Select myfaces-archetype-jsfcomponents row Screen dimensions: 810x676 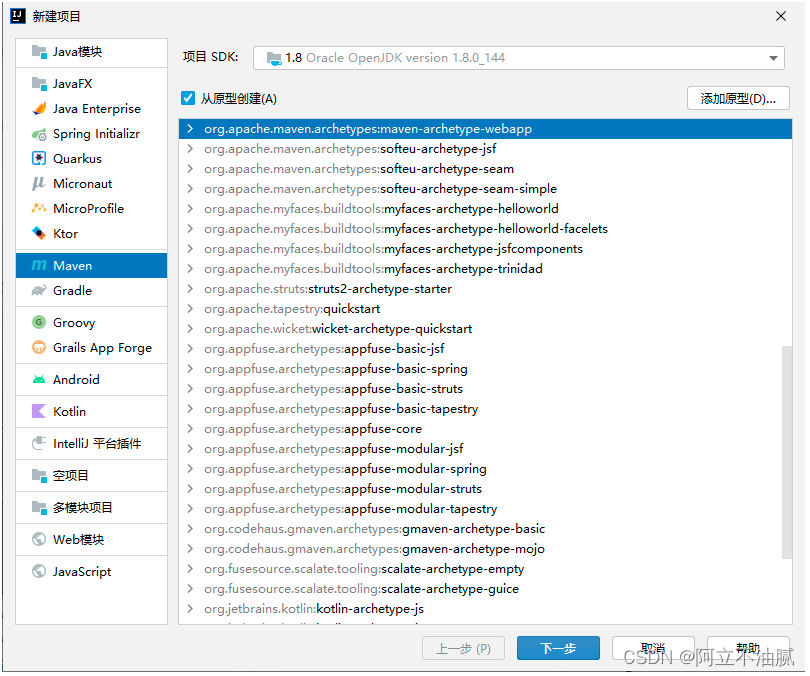485,249
